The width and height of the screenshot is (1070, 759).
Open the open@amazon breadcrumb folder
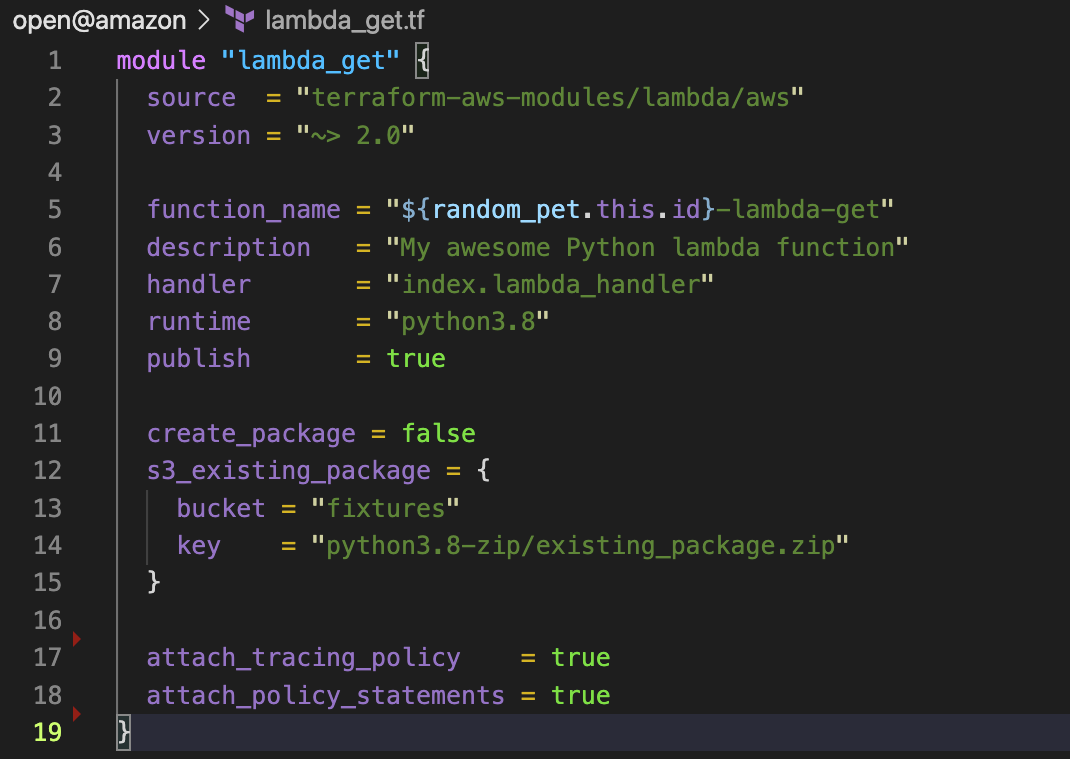tap(99, 20)
